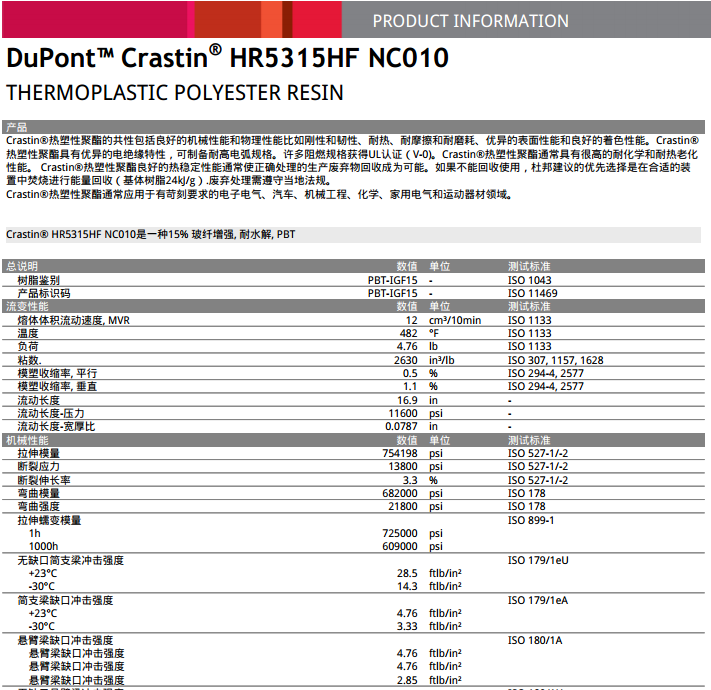Image resolution: width=711 pixels, height=690 pixels.
Task: Click the 1000h creep modulus value 609000
Action: pyautogui.click(x=399, y=546)
